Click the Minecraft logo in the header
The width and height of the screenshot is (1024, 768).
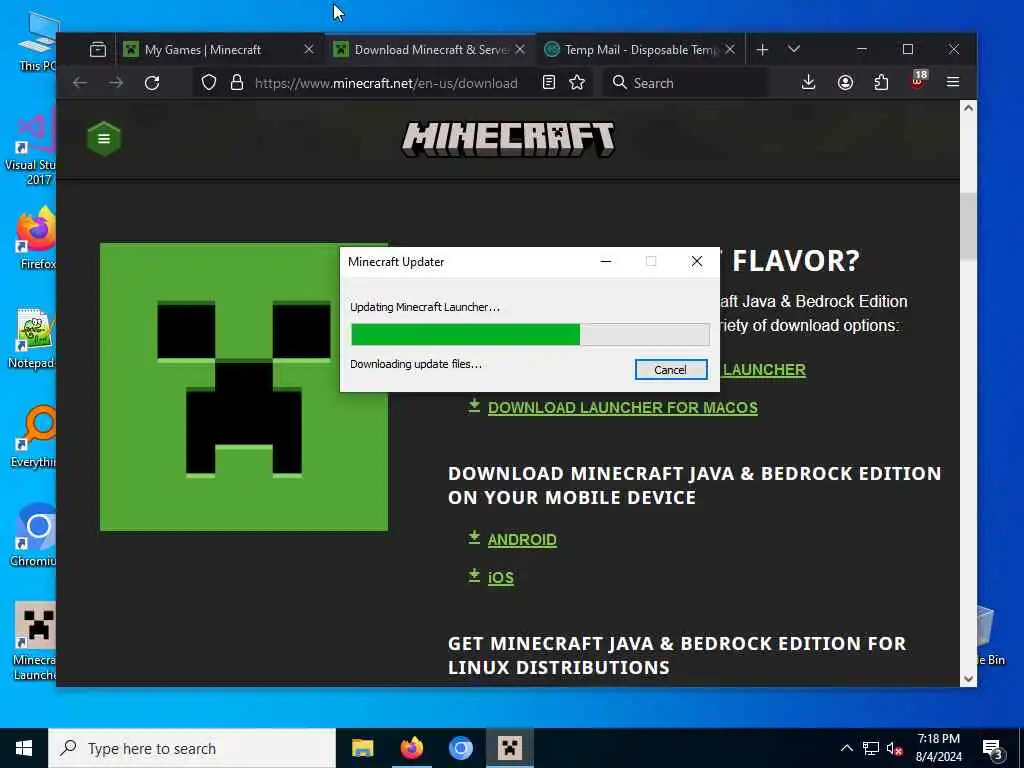click(x=508, y=138)
